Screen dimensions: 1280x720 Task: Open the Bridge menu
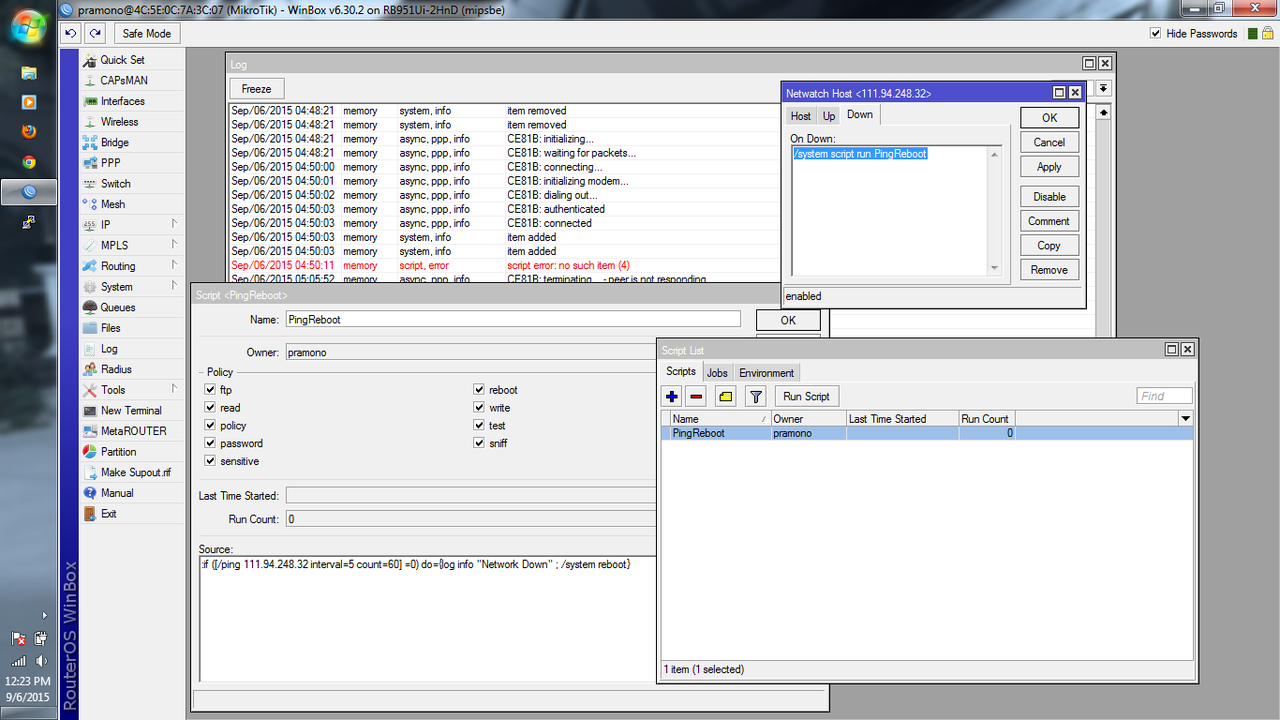pos(114,142)
